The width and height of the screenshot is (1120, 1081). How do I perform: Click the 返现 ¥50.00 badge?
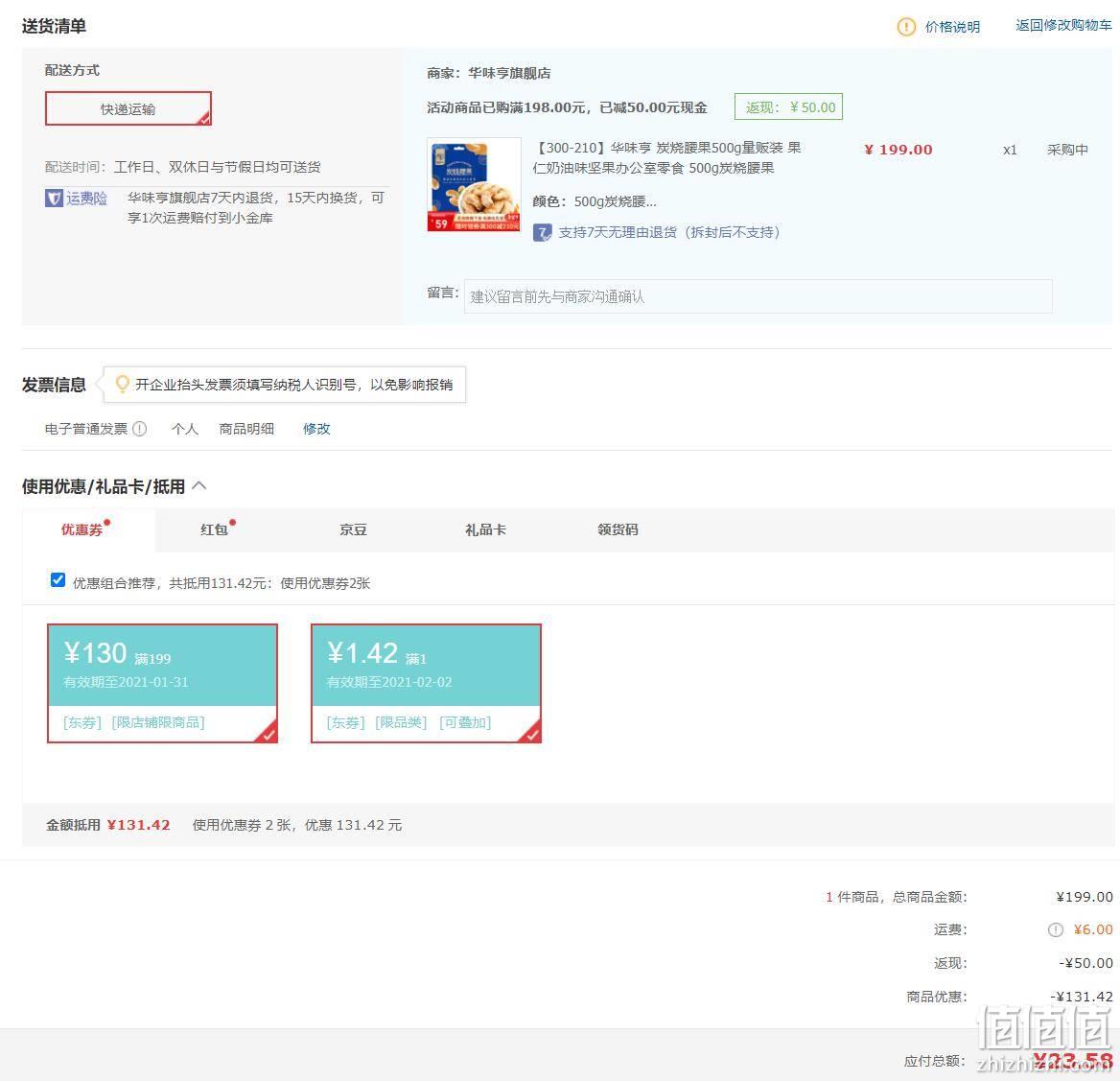click(788, 107)
